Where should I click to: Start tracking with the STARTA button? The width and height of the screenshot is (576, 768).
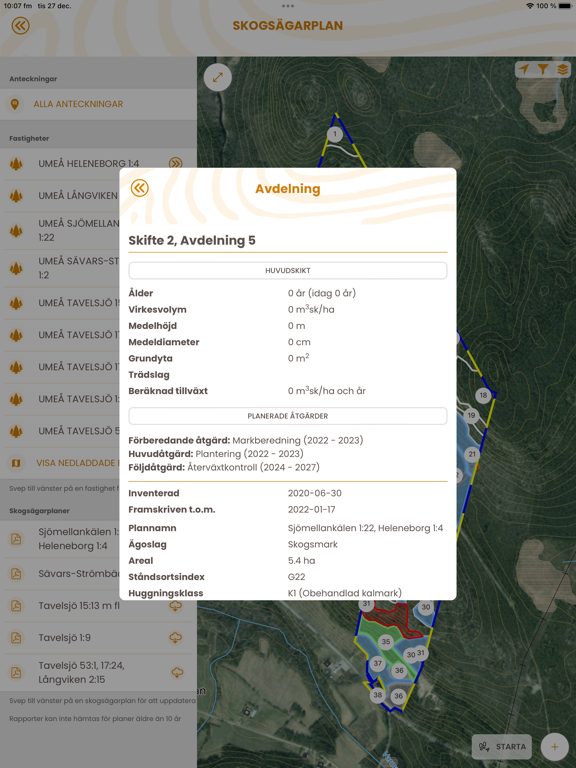[x=502, y=746]
